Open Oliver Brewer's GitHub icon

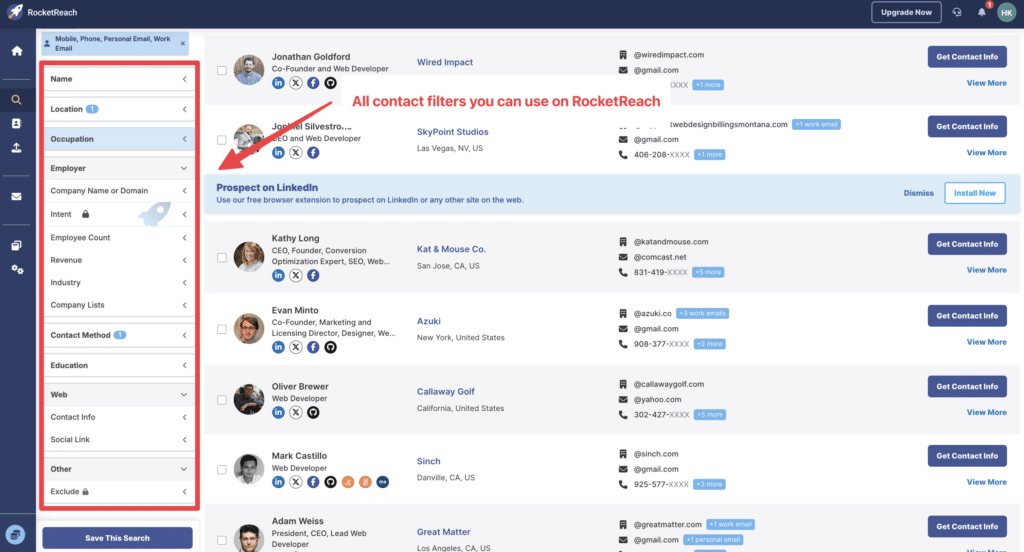coord(313,412)
